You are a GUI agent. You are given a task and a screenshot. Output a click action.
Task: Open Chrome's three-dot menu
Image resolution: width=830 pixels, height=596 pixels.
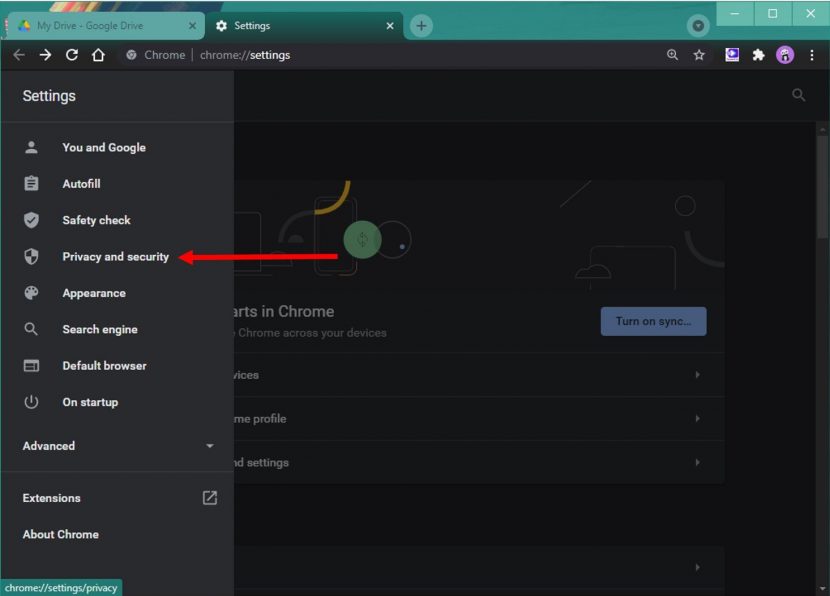click(x=812, y=55)
